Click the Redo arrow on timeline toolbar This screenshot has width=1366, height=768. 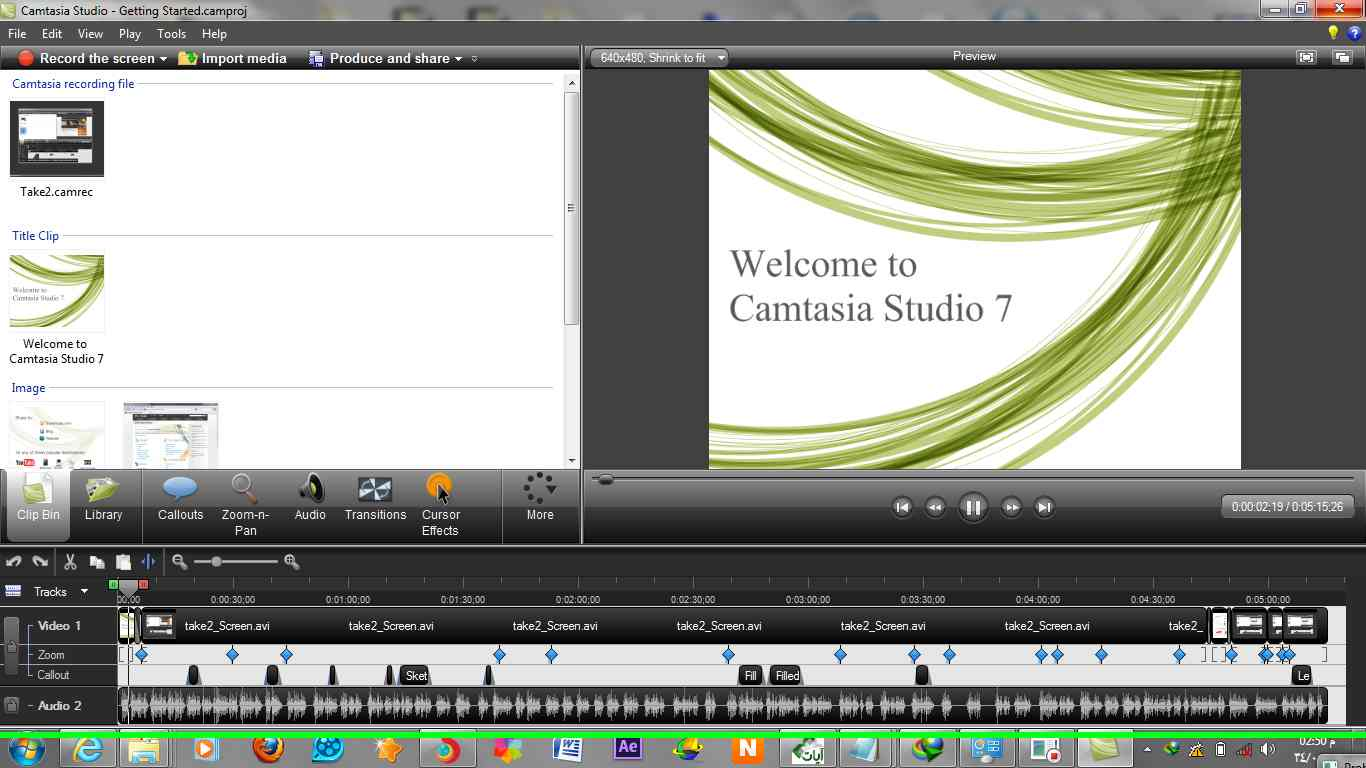point(40,562)
